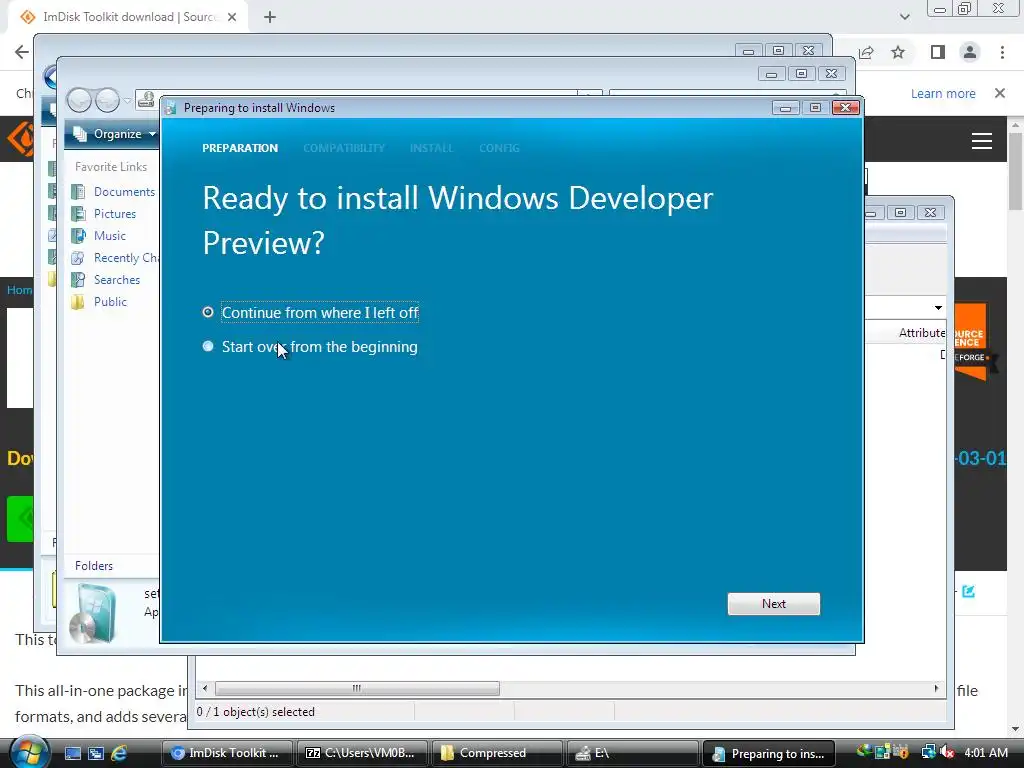Click left arrow of horizontal scrollbar
The height and width of the screenshot is (768, 1024).
pyautogui.click(x=205, y=688)
